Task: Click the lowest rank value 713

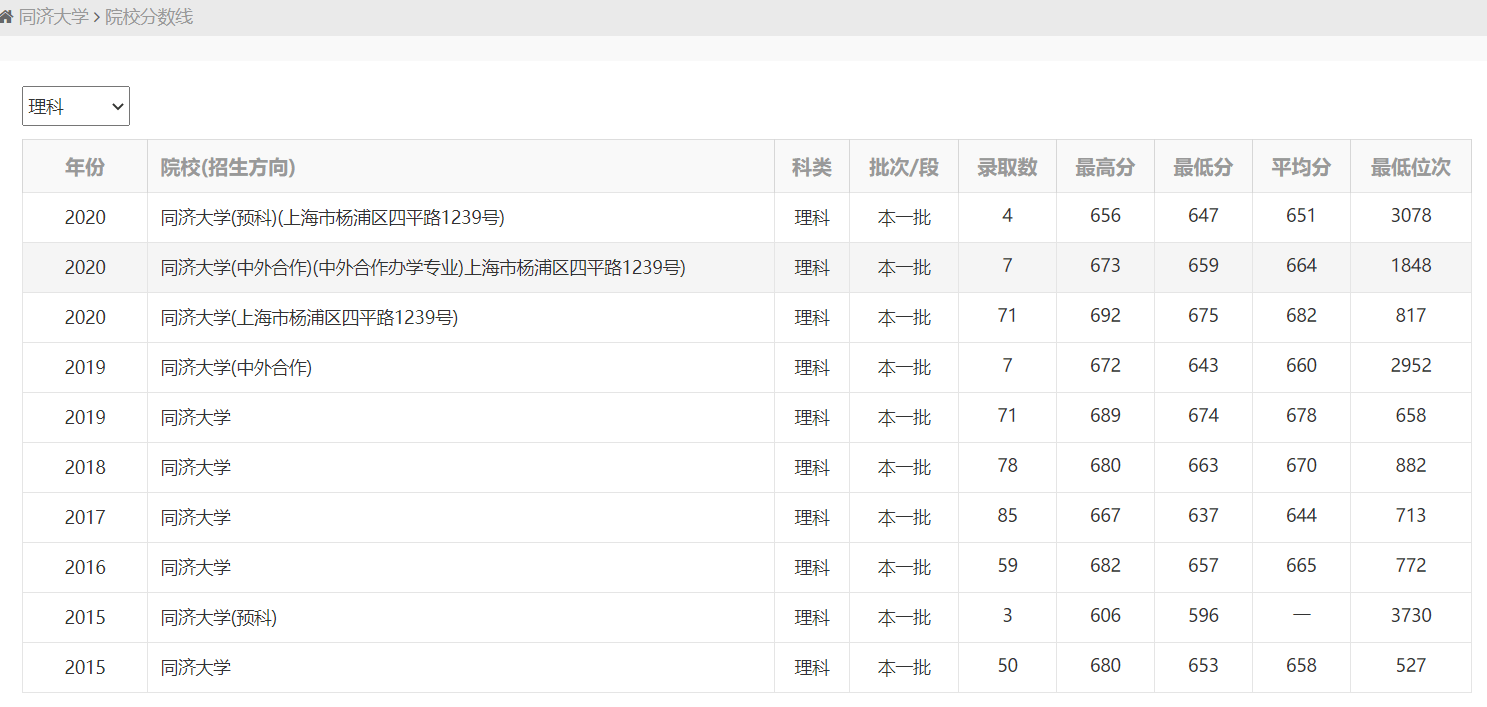Action: pyautogui.click(x=1411, y=515)
